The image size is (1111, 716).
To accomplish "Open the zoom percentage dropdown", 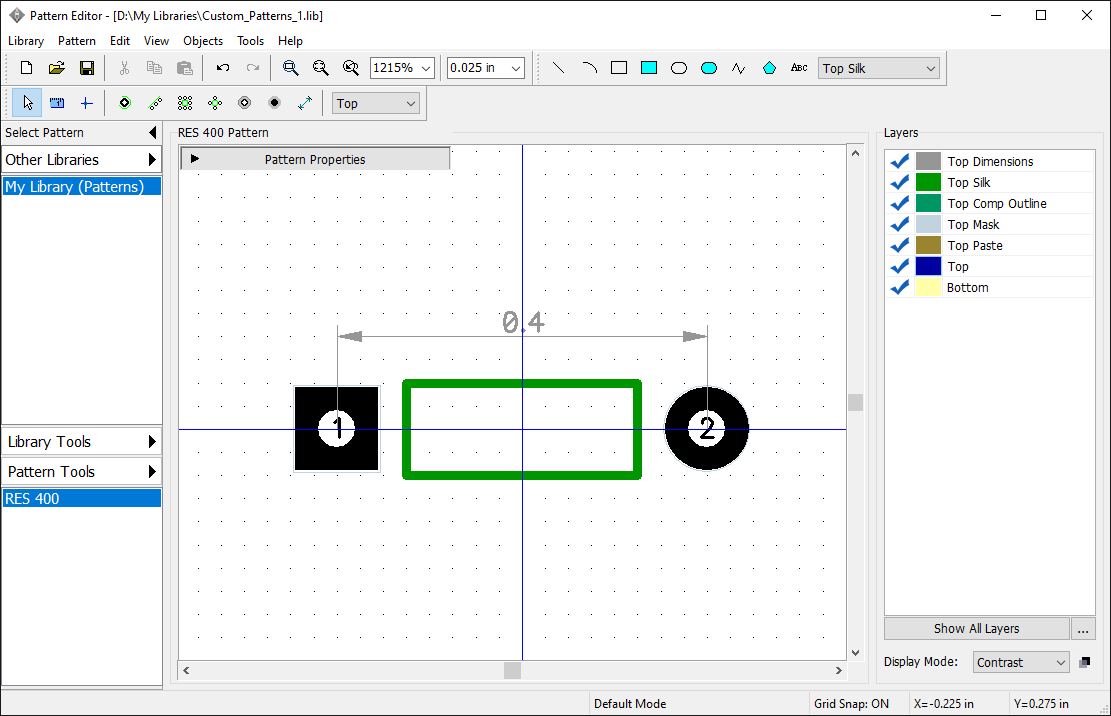I will pos(426,68).
